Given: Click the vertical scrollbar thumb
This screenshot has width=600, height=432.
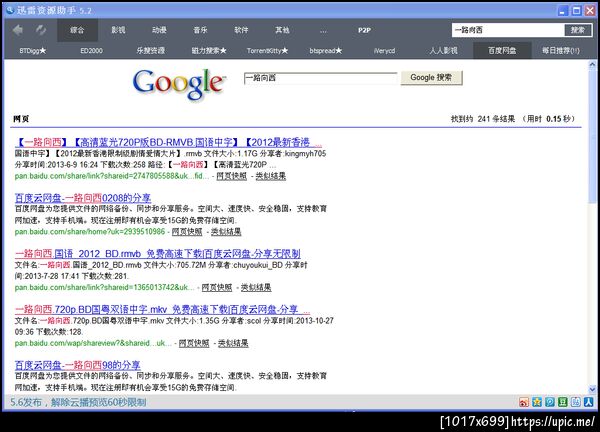Looking at the screenshot, I should click(x=592, y=137).
